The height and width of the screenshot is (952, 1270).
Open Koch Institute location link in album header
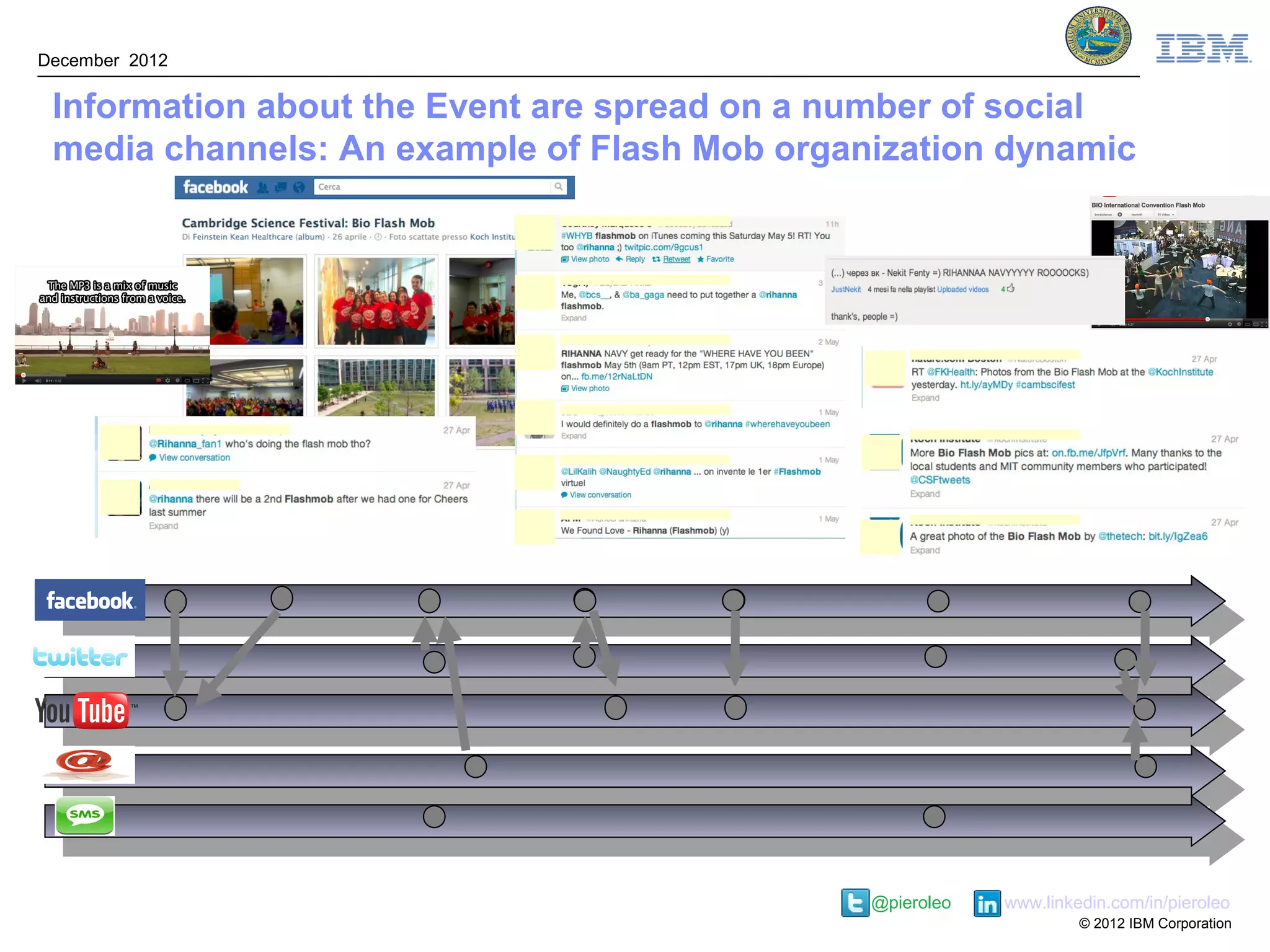(492, 237)
